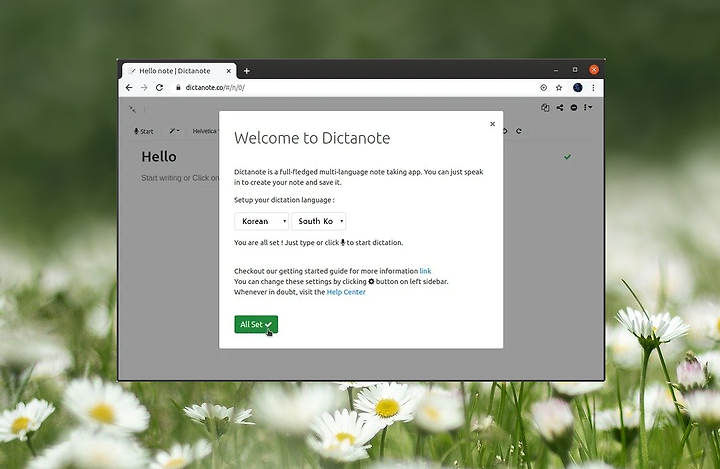Click the Welcome to Dictanote heading
720x469 pixels.
[312, 138]
